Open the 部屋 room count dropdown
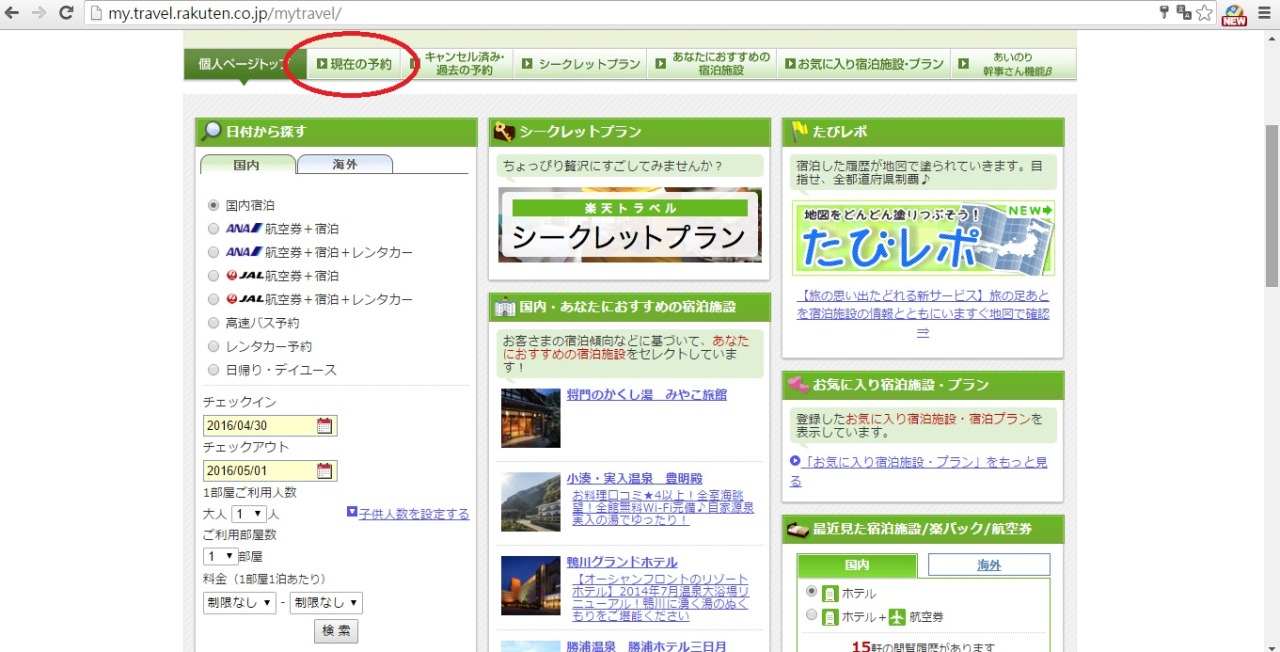Image resolution: width=1280 pixels, height=652 pixels. coord(220,556)
